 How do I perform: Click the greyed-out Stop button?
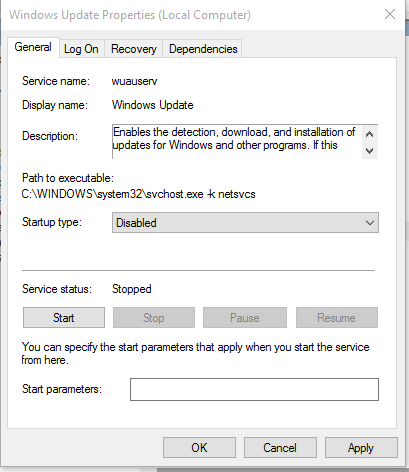pos(154,318)
